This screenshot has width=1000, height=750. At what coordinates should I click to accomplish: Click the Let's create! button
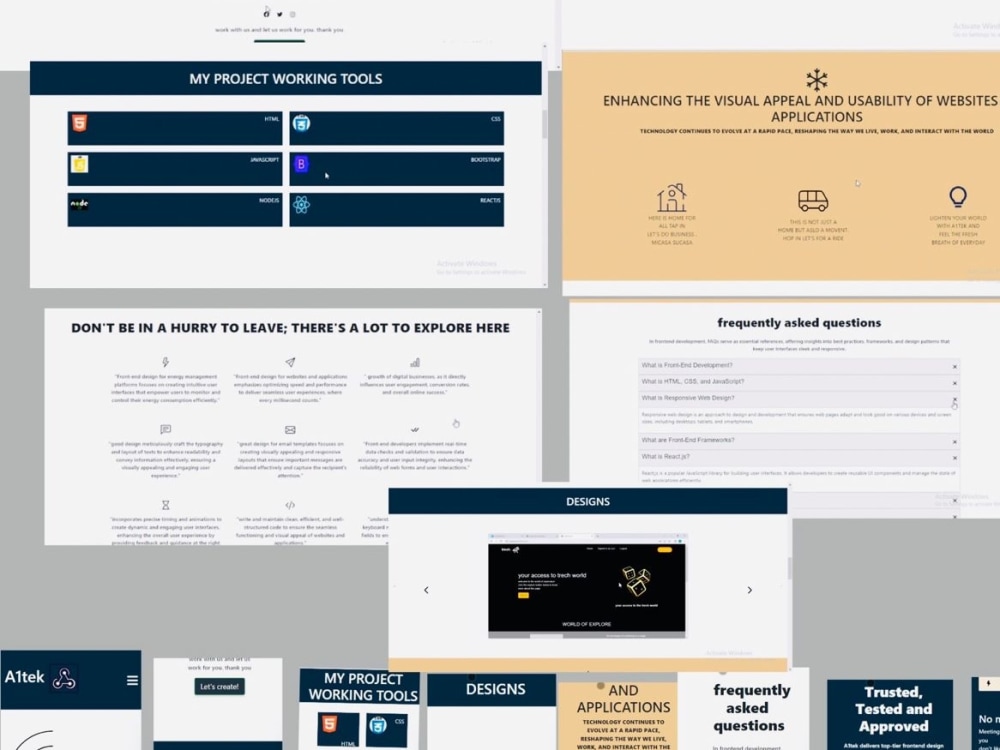point(219,686)
